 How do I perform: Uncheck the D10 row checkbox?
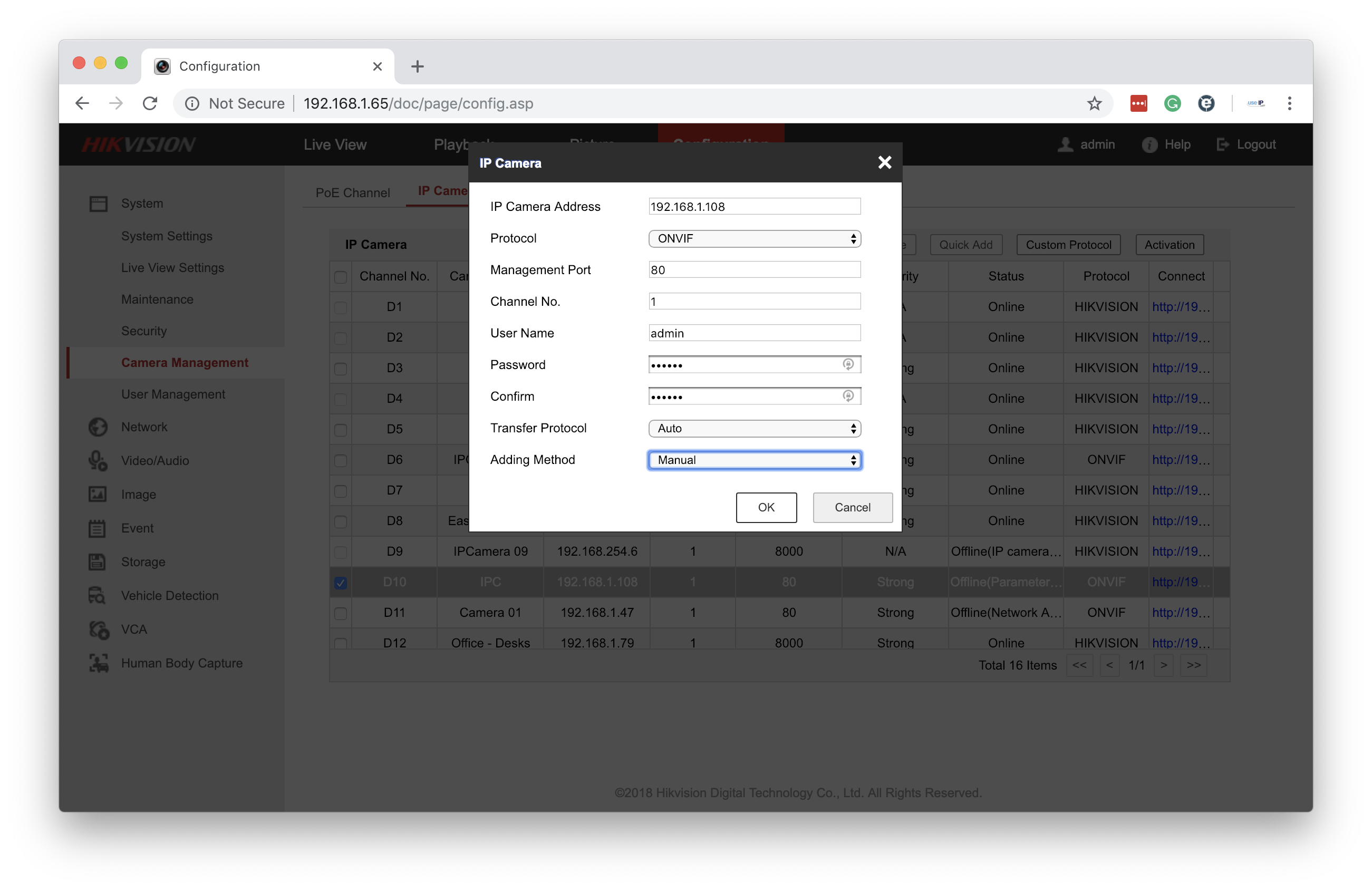341,582
